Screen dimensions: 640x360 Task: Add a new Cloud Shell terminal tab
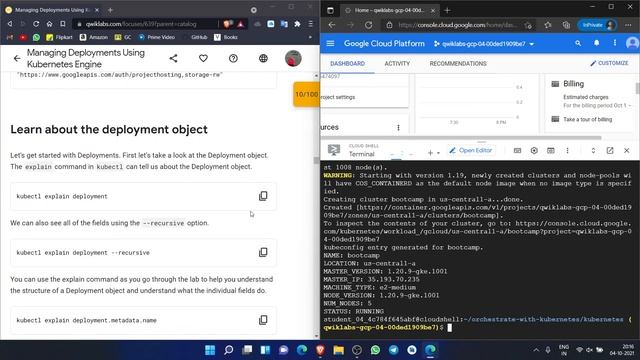point(430,153)
